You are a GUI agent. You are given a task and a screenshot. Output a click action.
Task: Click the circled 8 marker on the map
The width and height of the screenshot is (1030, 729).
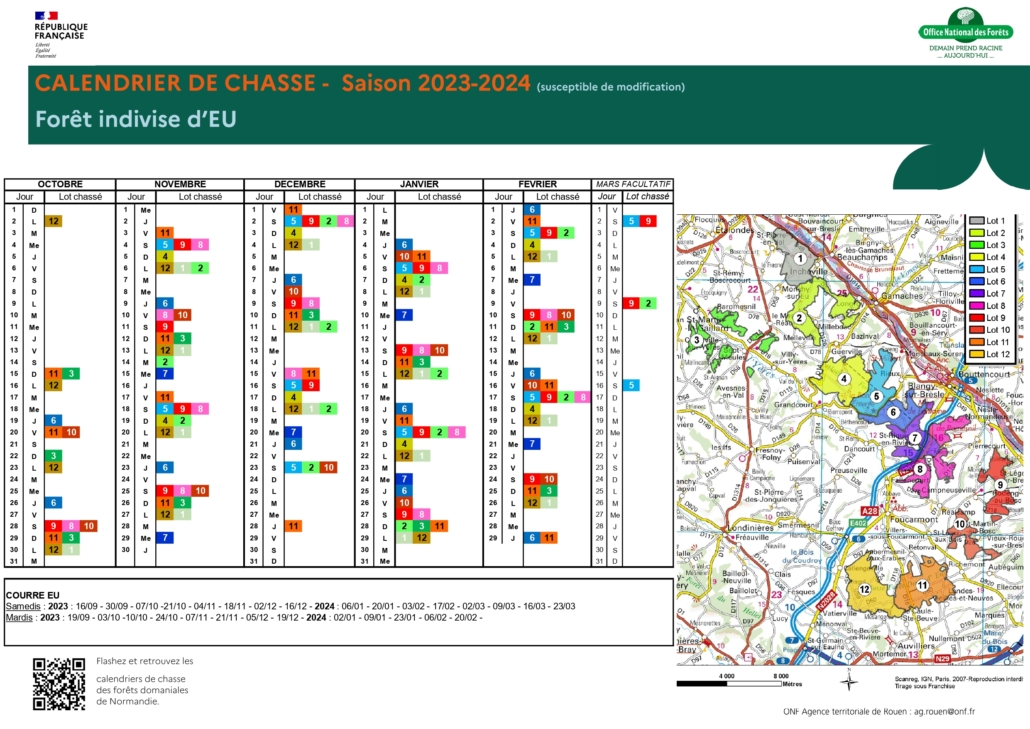920,469
